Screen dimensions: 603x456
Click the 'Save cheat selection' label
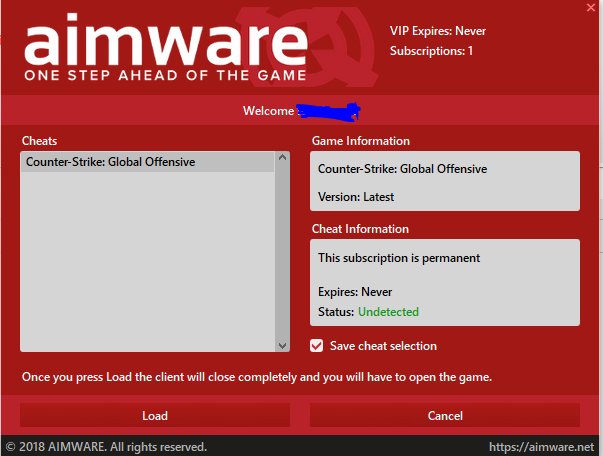pos(383,346)
